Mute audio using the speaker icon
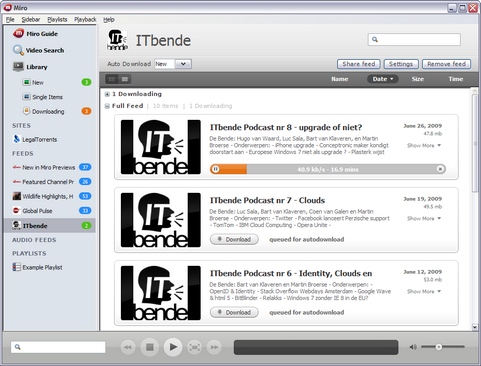 [413, 347]
